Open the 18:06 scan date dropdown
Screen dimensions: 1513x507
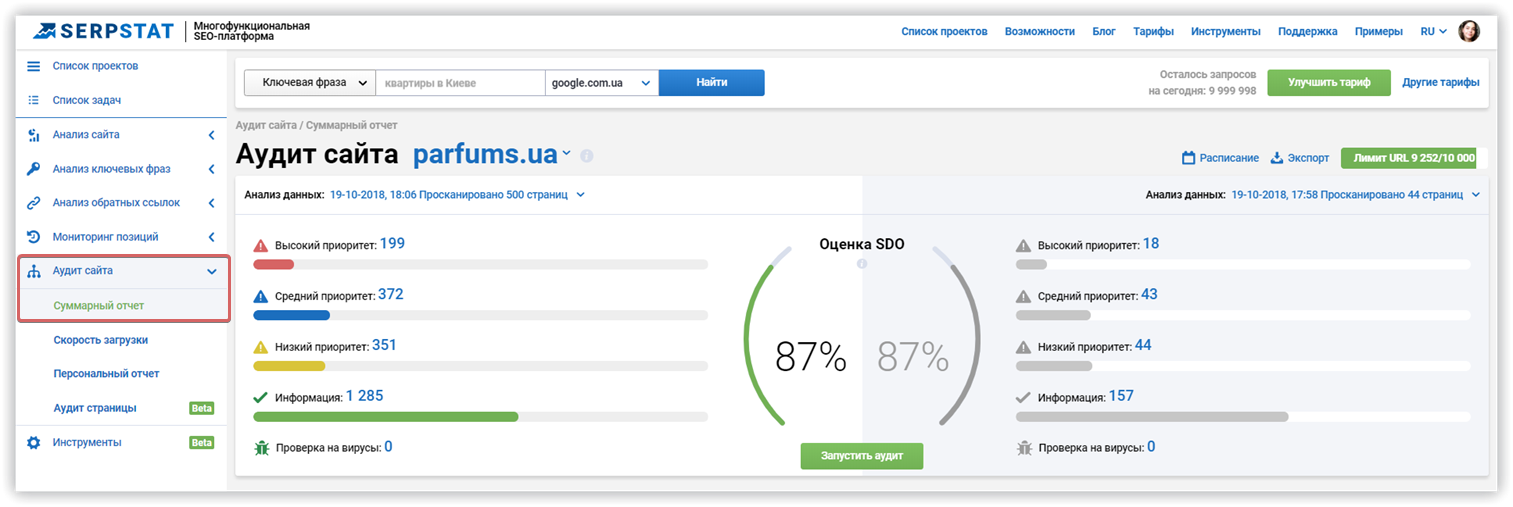pos(581,194)
